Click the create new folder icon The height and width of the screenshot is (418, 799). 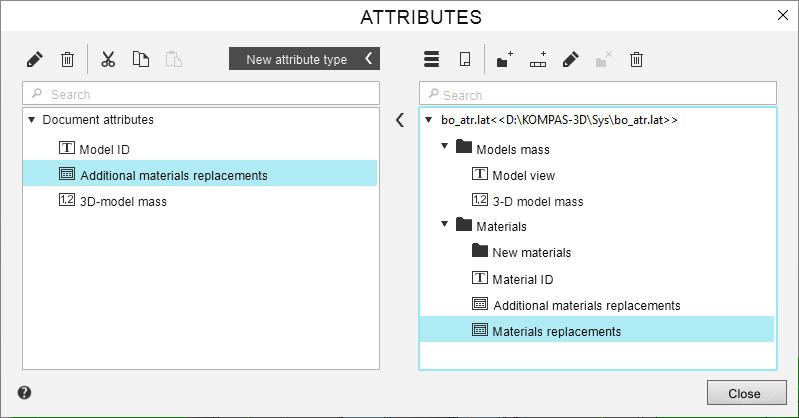[505, 60]
